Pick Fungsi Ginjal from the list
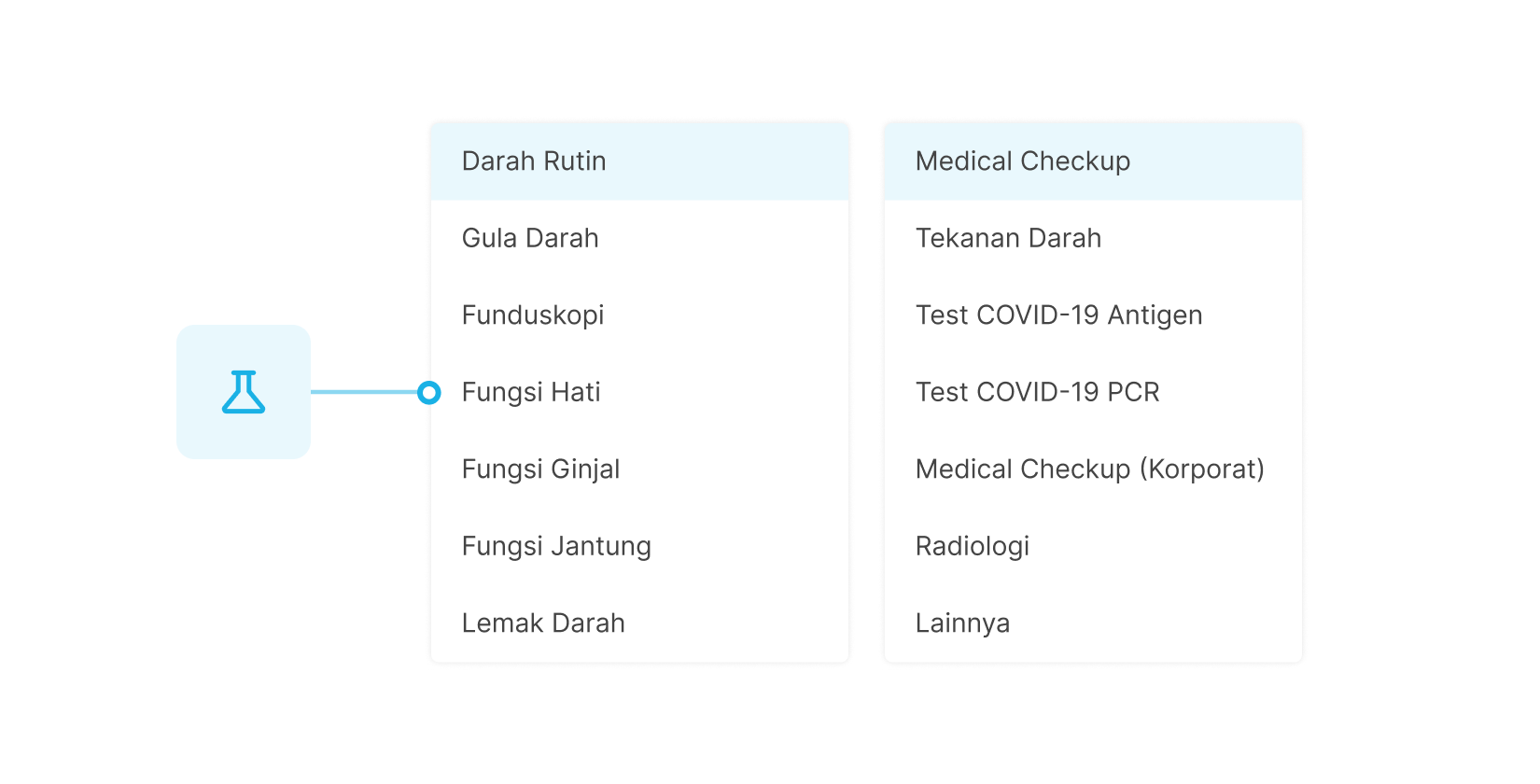Viewport: 1540px width, 784px height. click(541, 469)
